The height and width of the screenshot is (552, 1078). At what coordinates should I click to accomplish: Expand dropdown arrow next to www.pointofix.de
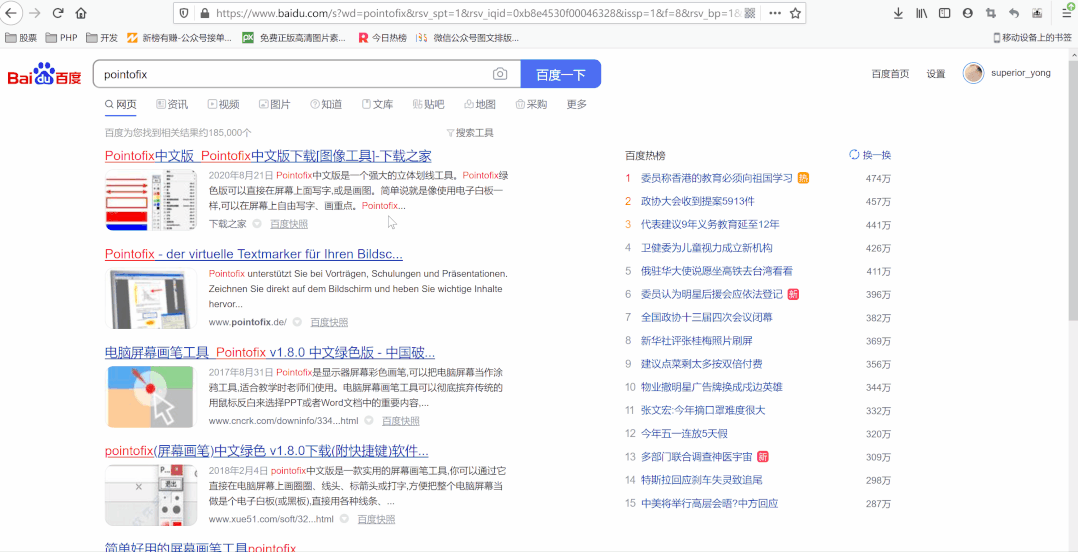tap(297, 322)
